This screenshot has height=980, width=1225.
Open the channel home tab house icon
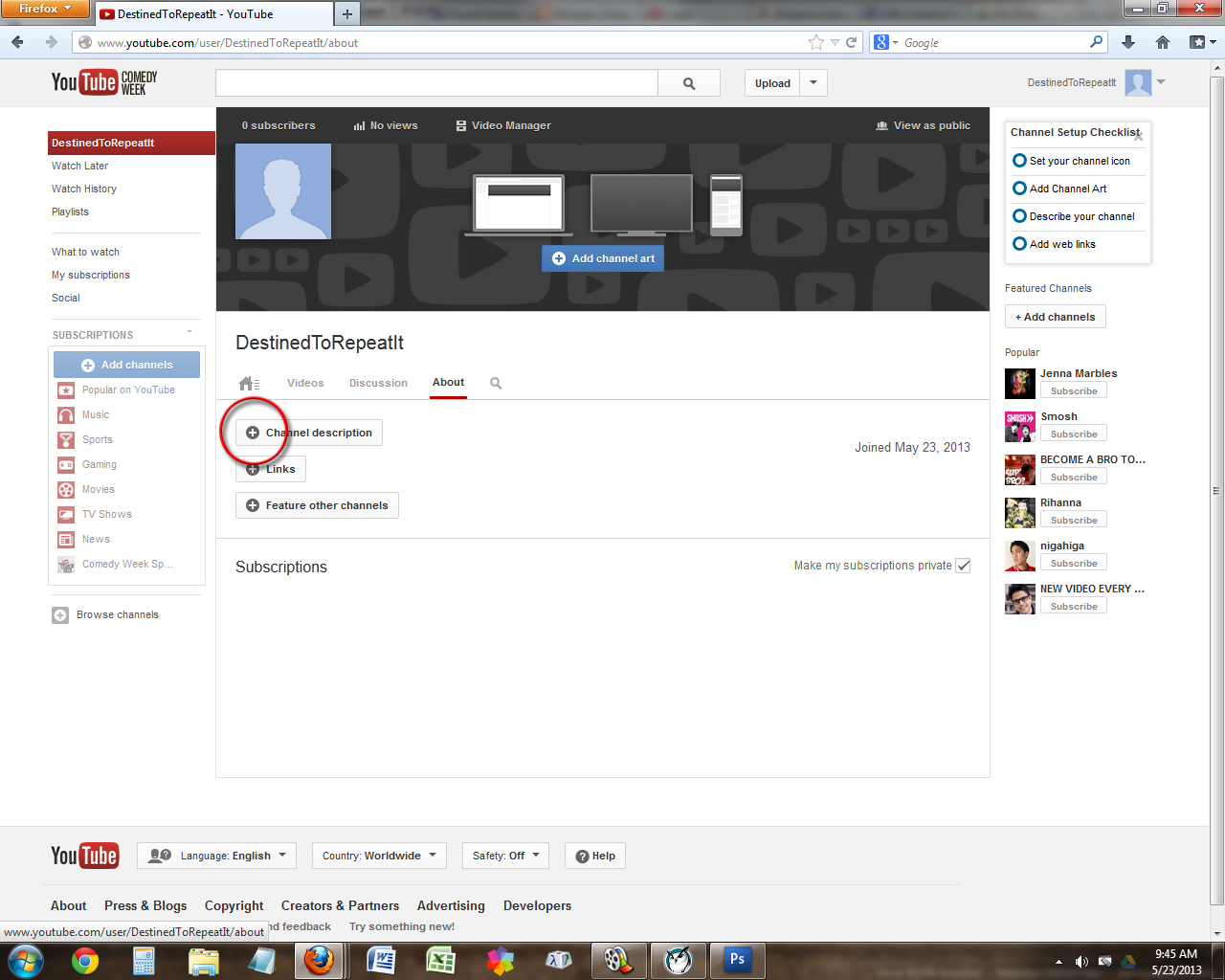[x=247, y=383]
